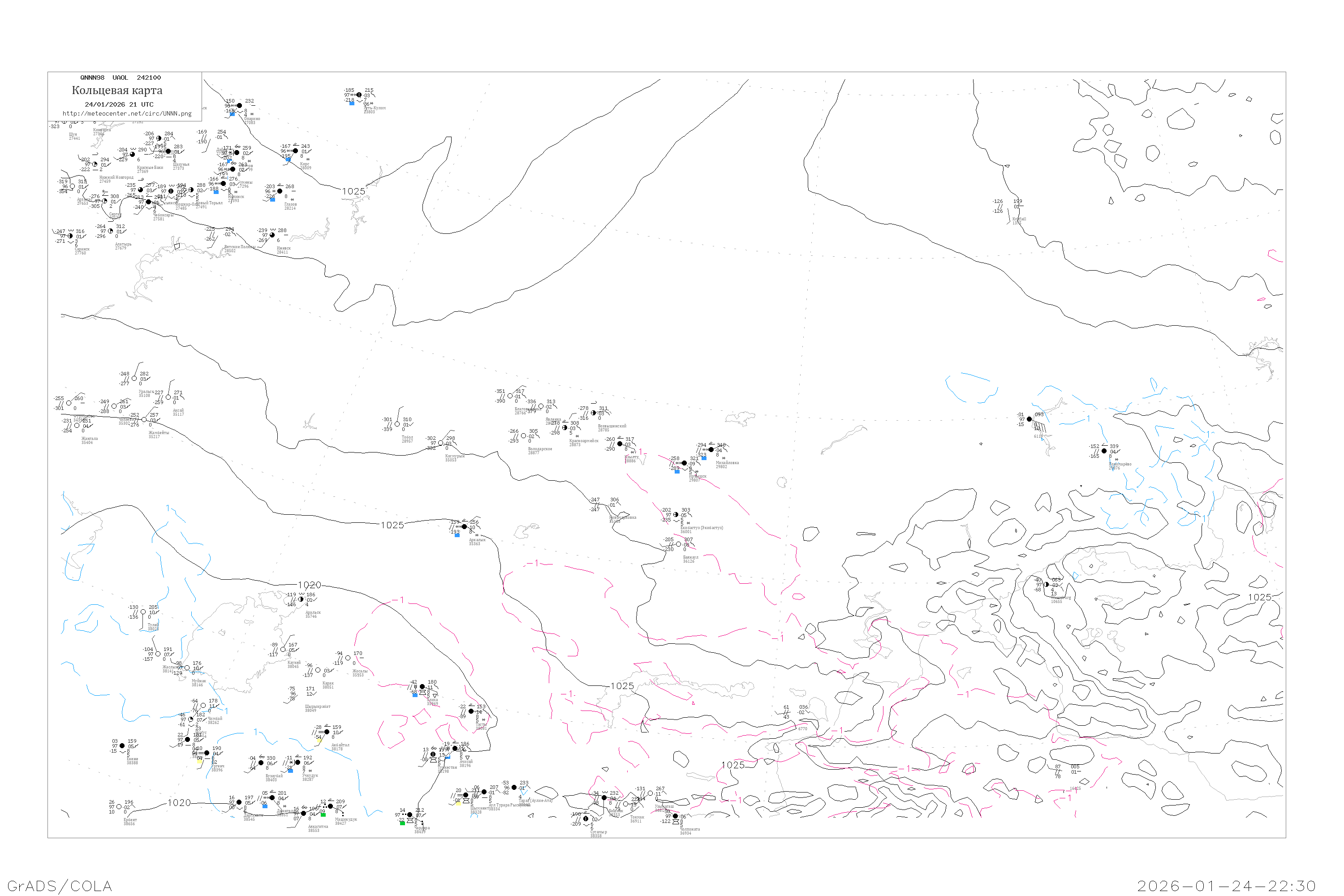Click the Кольцевая карта map title
This screenshot has width=1344, height=896.
(117, 90)
